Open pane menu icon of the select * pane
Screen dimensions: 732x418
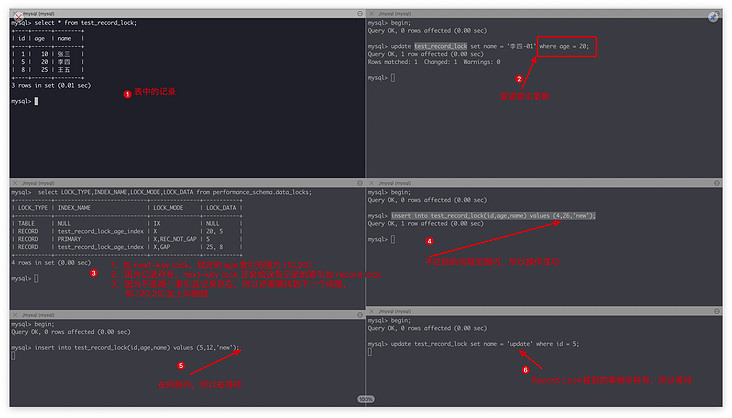pos(360,14)
